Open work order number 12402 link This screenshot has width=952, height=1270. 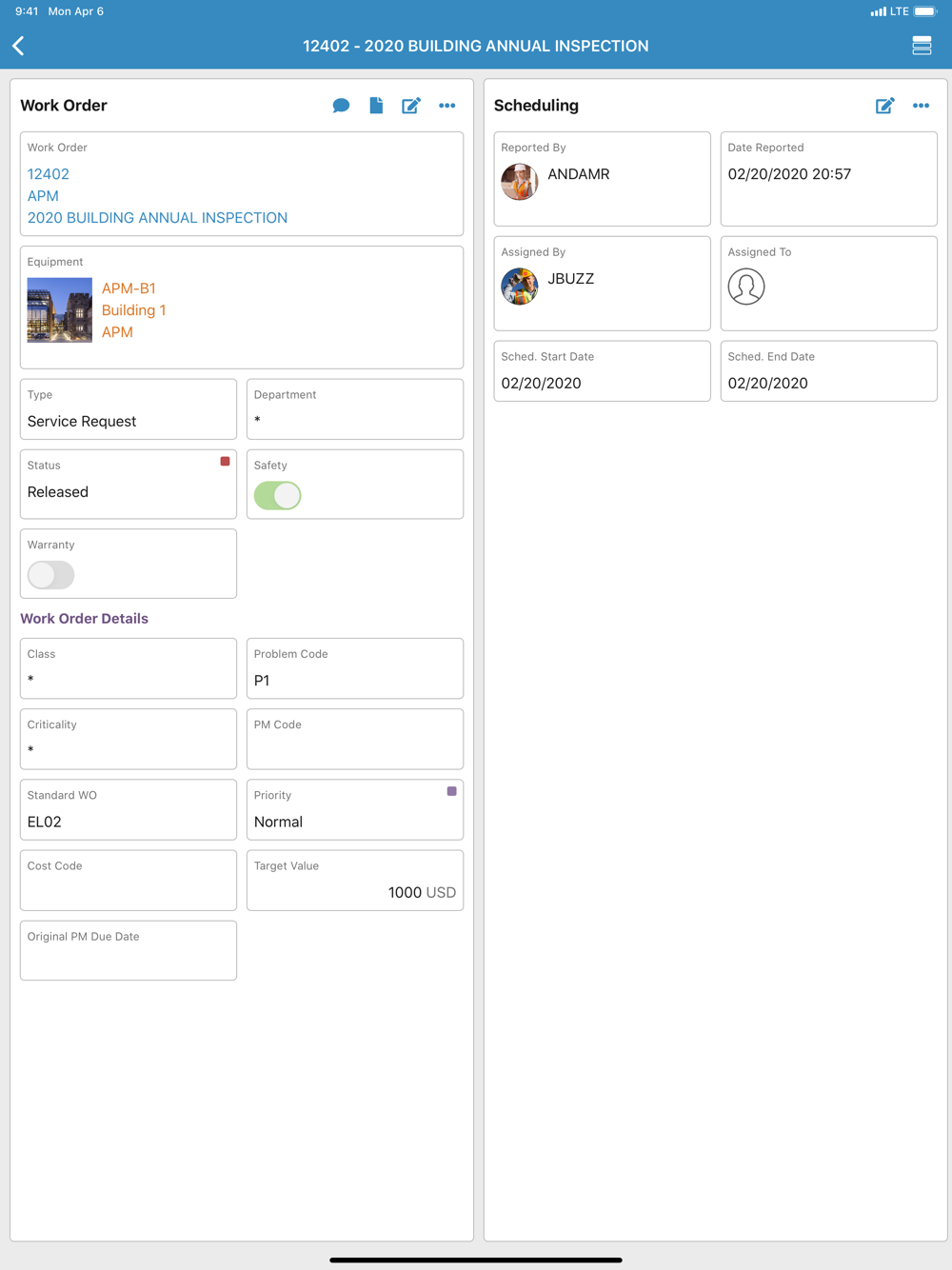pos(49,174)
